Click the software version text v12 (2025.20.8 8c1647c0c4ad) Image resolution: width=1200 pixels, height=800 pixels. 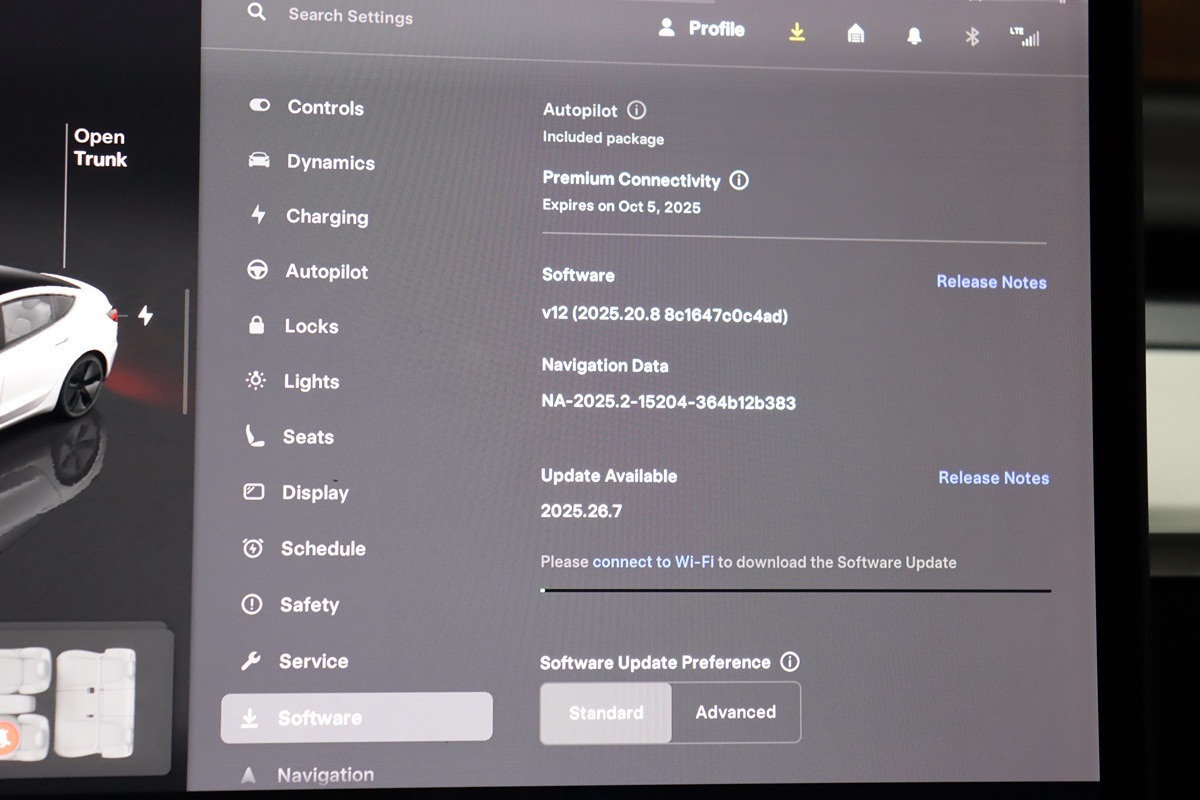tap(665, 316)
